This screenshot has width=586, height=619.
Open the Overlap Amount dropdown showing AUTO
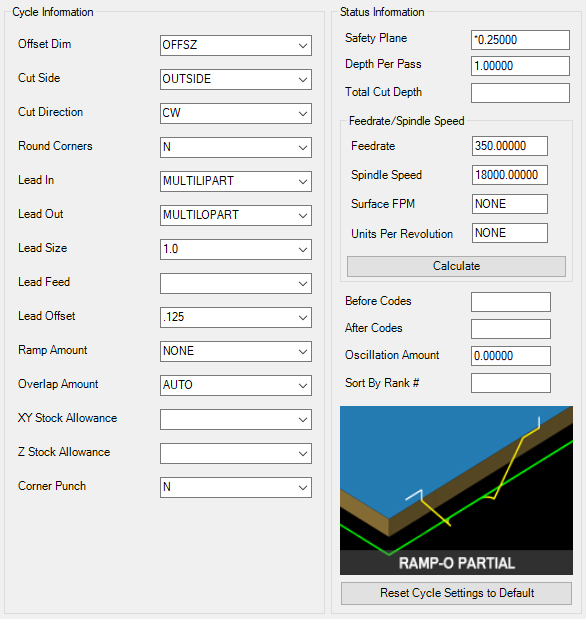pos(236,385)
